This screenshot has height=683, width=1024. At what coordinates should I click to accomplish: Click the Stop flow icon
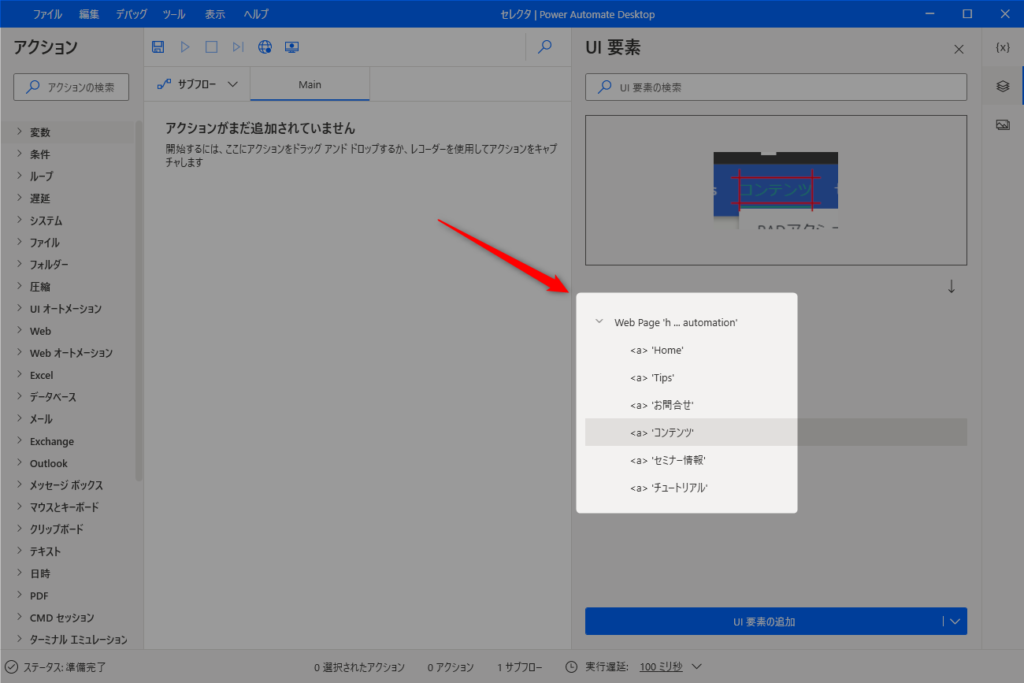(212, 47)
